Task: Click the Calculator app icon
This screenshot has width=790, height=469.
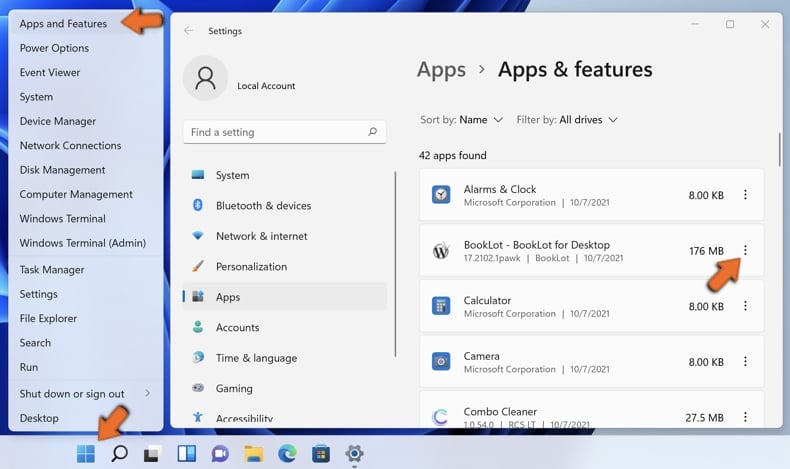Action: tap(441, 306)
